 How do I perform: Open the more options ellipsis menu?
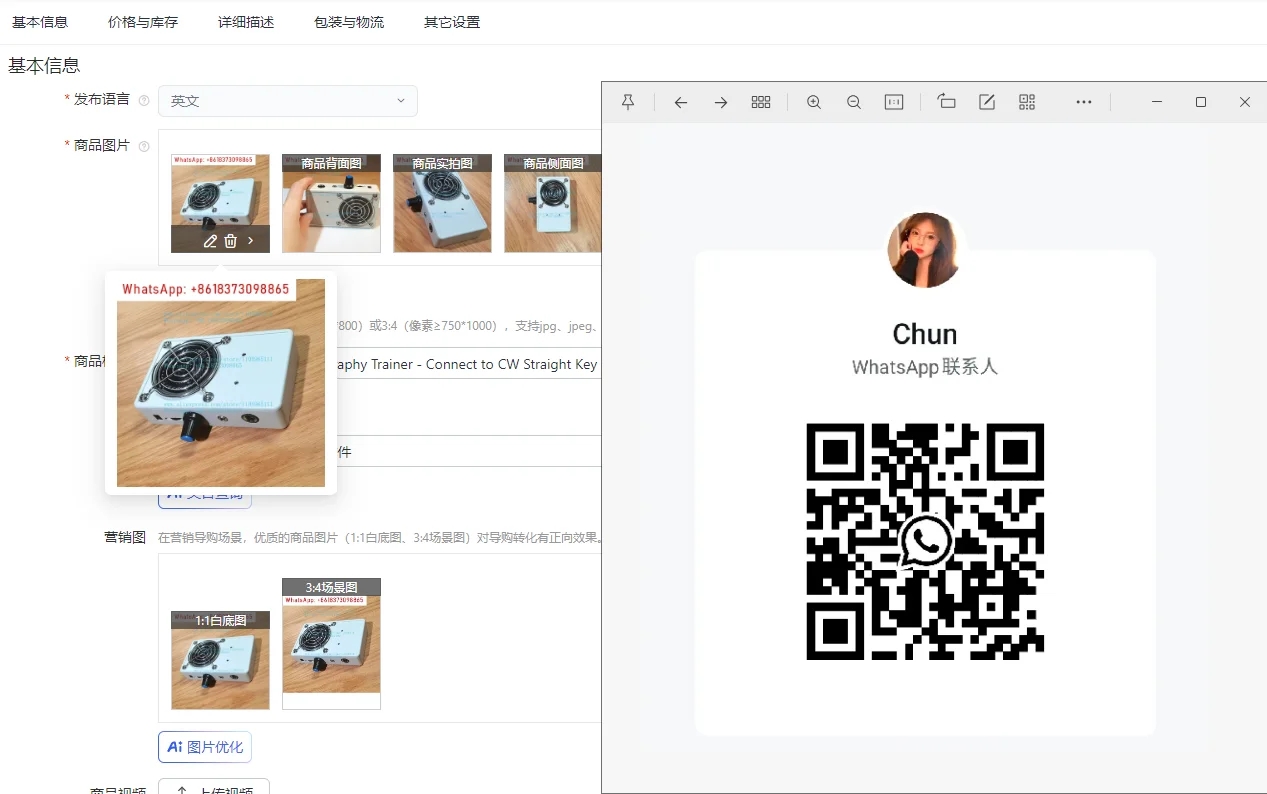[1084, 102]
